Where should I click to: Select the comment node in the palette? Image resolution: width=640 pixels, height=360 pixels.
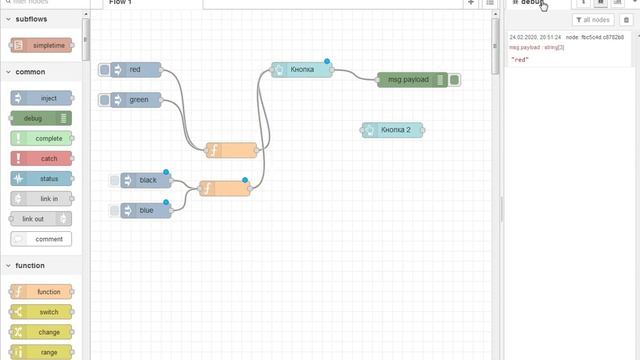coord(41,239)
